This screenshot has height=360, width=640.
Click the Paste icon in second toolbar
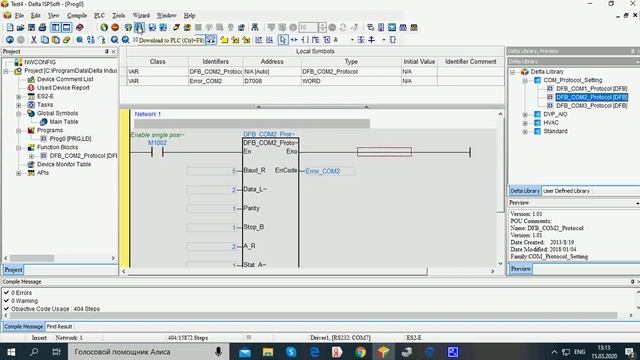[x=56, y=40]
